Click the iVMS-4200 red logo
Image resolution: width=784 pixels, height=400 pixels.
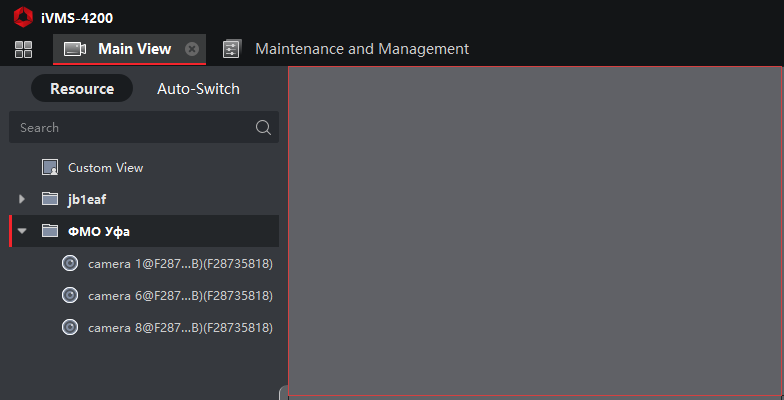click(x=23, y=18)
